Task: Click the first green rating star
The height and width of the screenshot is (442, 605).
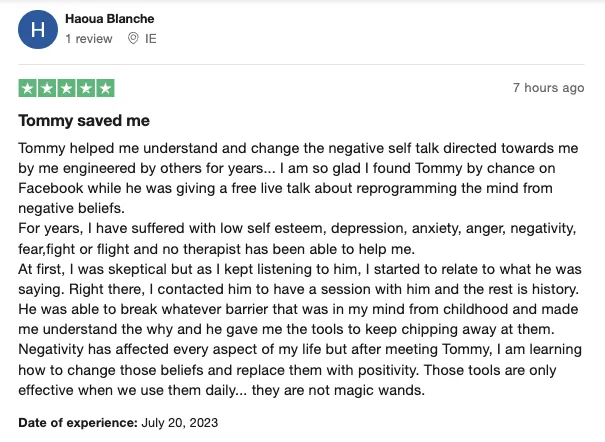Action: (27, 88)
